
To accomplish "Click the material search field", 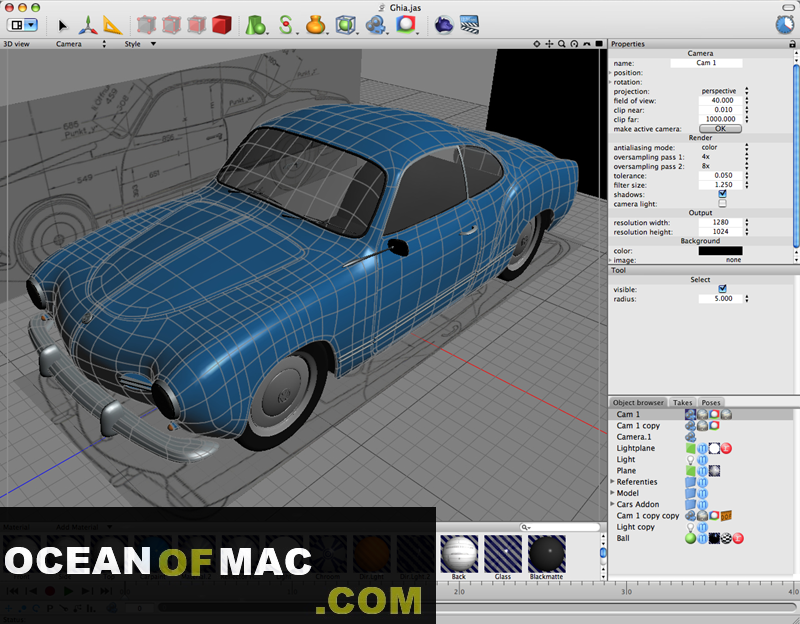I will [560, 527].
